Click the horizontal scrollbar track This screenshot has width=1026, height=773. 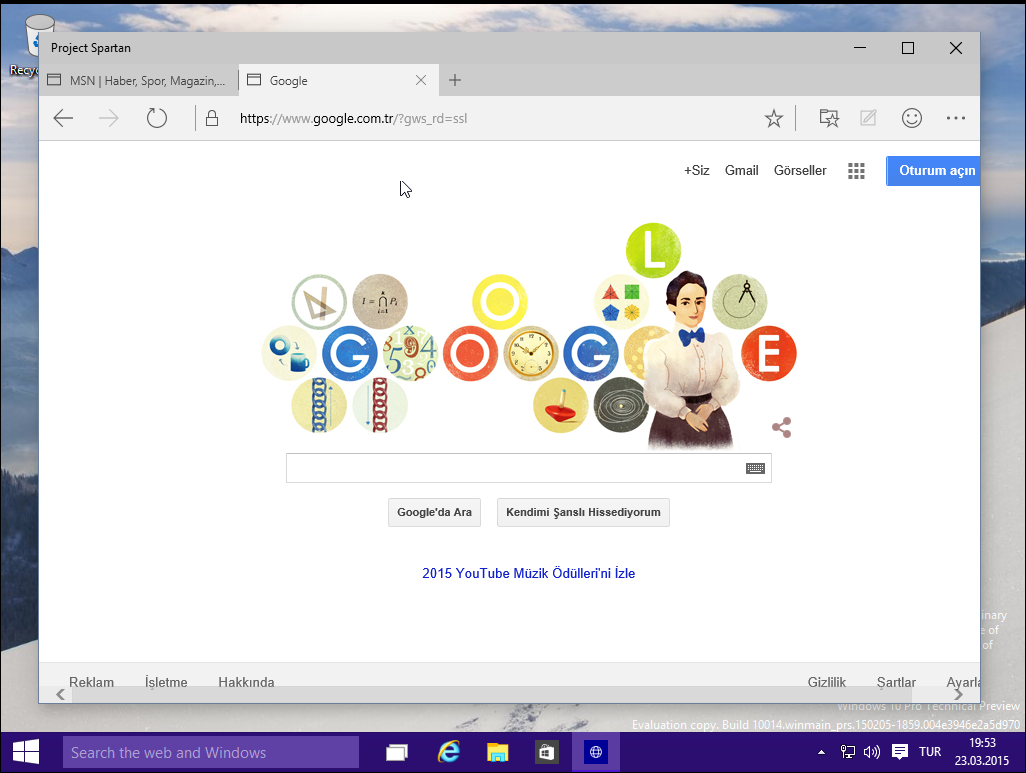[491, 694]
